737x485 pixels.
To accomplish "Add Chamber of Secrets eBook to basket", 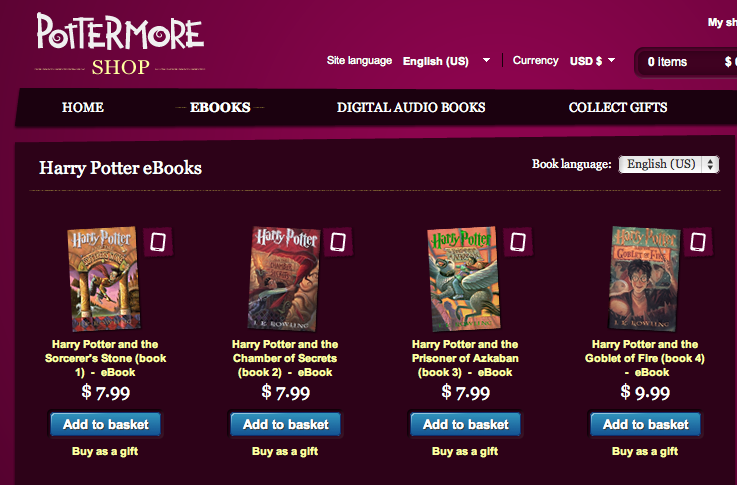I will [286, 424].
